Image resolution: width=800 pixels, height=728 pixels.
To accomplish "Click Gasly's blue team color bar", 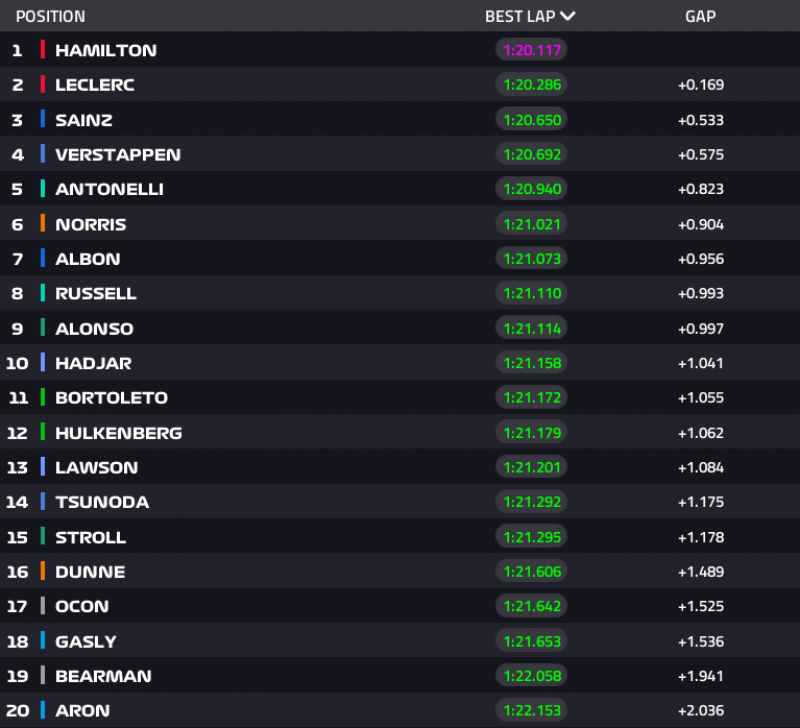I will [43, 641].
